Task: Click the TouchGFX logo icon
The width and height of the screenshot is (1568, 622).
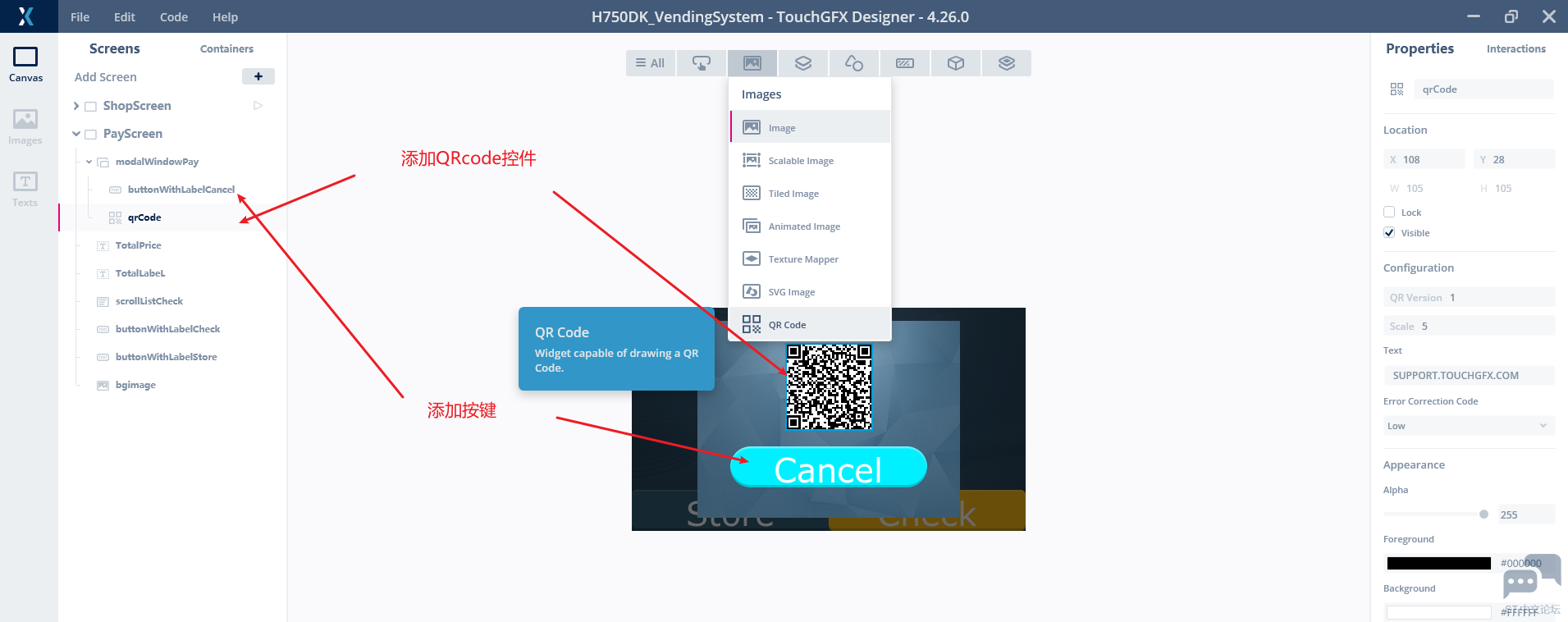Action: [x=26, y=16]
